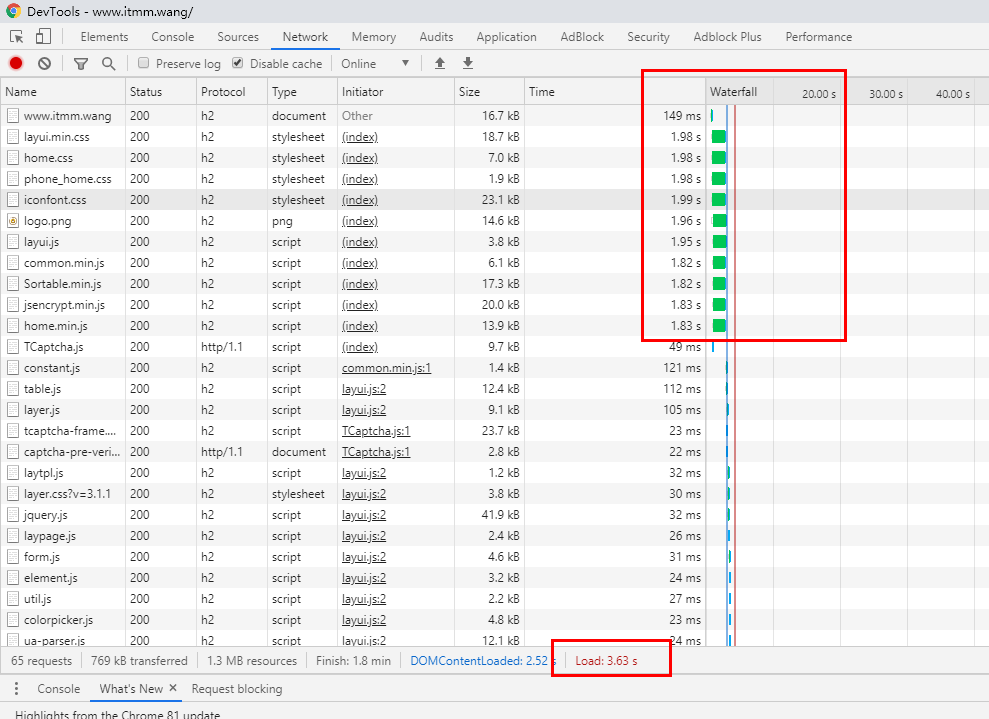This screenshot has height=719, width=989.
Task: Stop recording network log with red button
Action: [x=16, y=63]
